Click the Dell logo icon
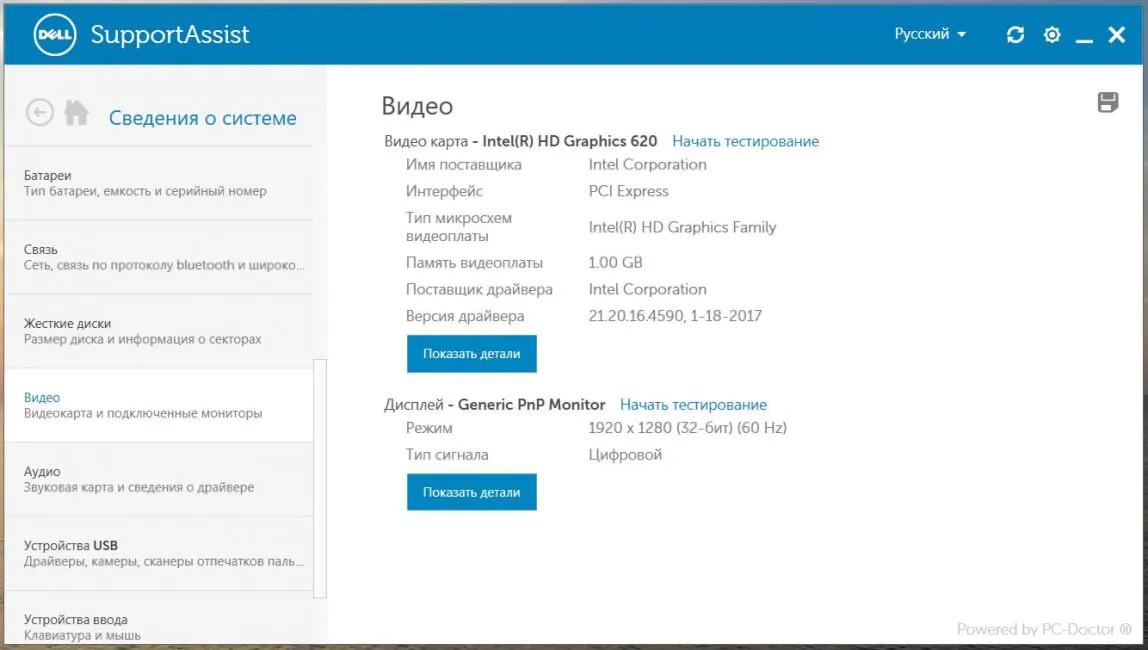 [55, 34]
